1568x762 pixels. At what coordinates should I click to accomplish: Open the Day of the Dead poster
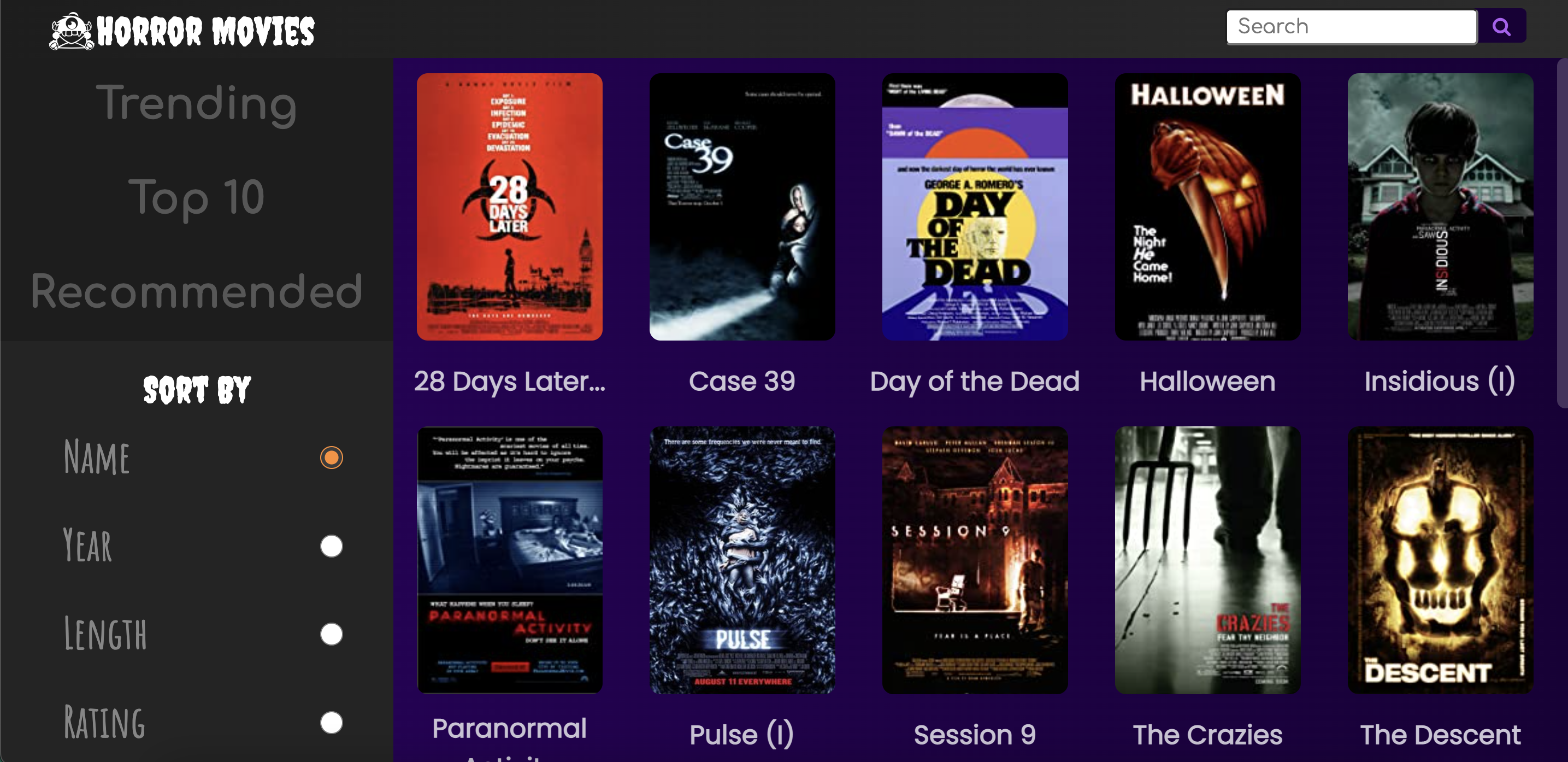(975, 207)
